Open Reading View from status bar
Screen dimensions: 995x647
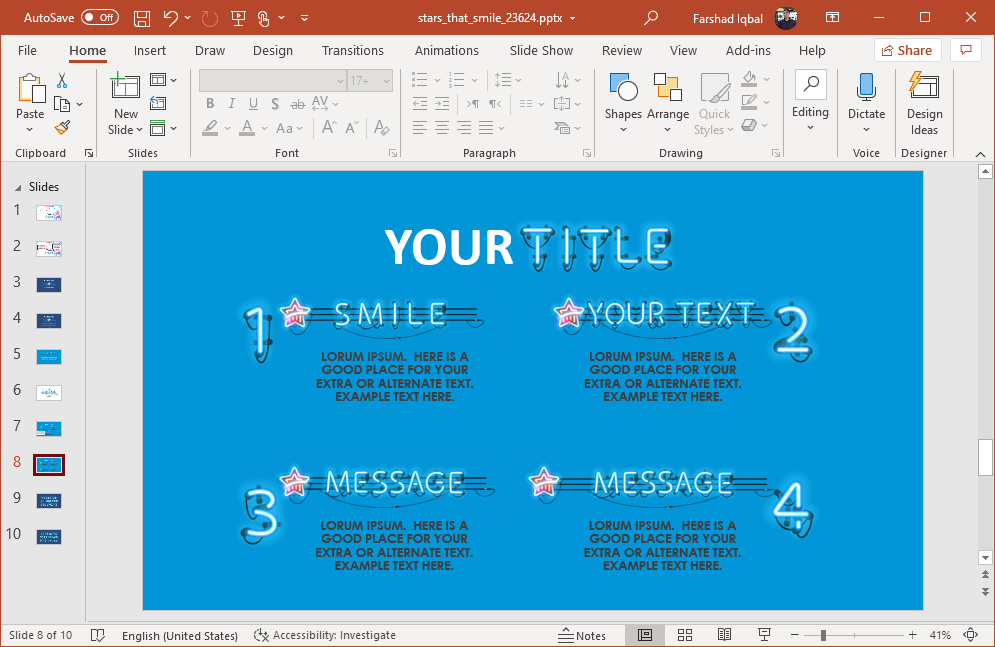pos(724,635)
